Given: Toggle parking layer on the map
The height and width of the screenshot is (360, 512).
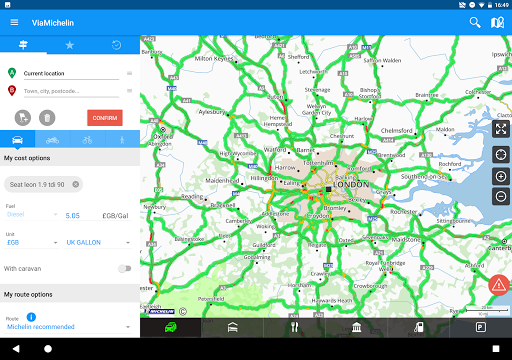Looking at the screenshot, I should [x=481, y=327].
